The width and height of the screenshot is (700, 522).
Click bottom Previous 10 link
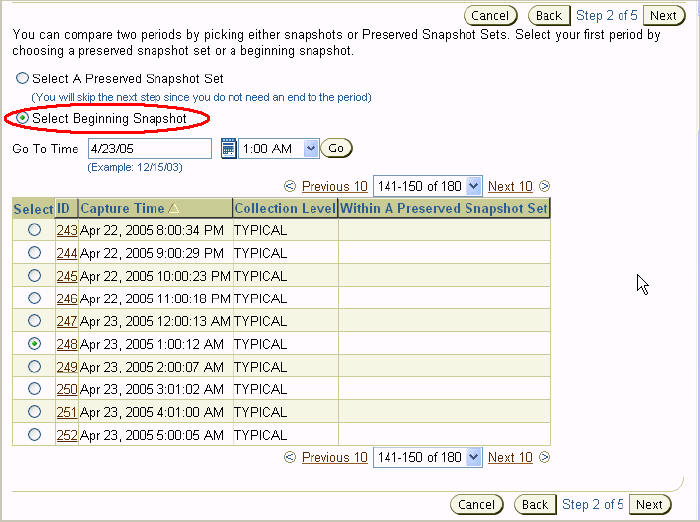point(334,457)
